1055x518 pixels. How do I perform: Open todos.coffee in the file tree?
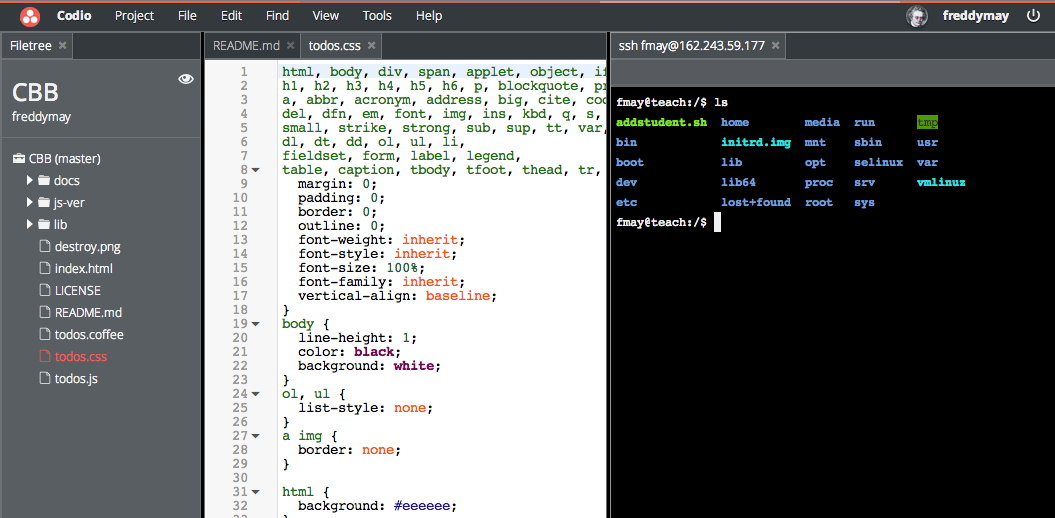click(x=89, y=335)
